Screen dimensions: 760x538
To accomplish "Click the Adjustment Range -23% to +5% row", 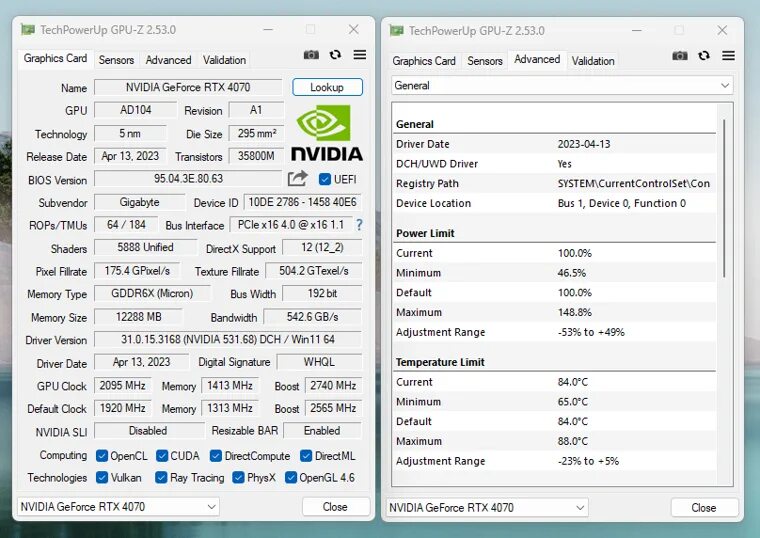I will (x=554, y=461).
